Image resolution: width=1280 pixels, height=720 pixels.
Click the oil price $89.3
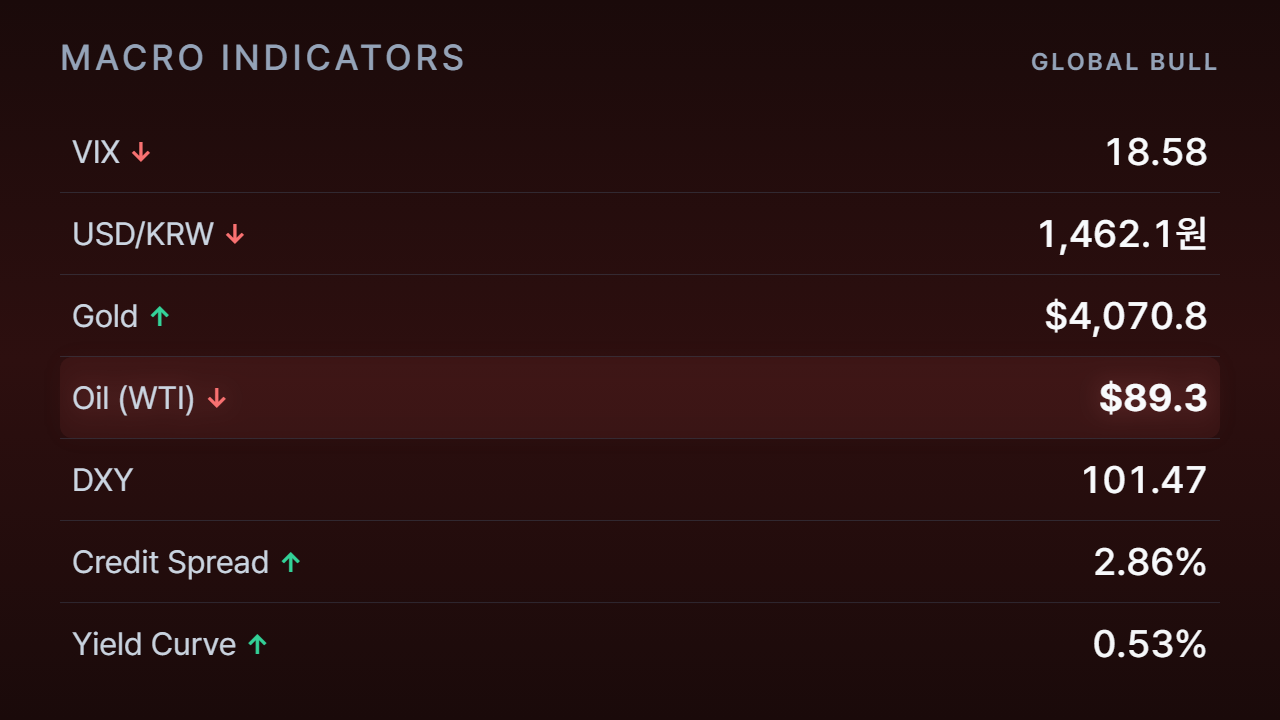1153,398
